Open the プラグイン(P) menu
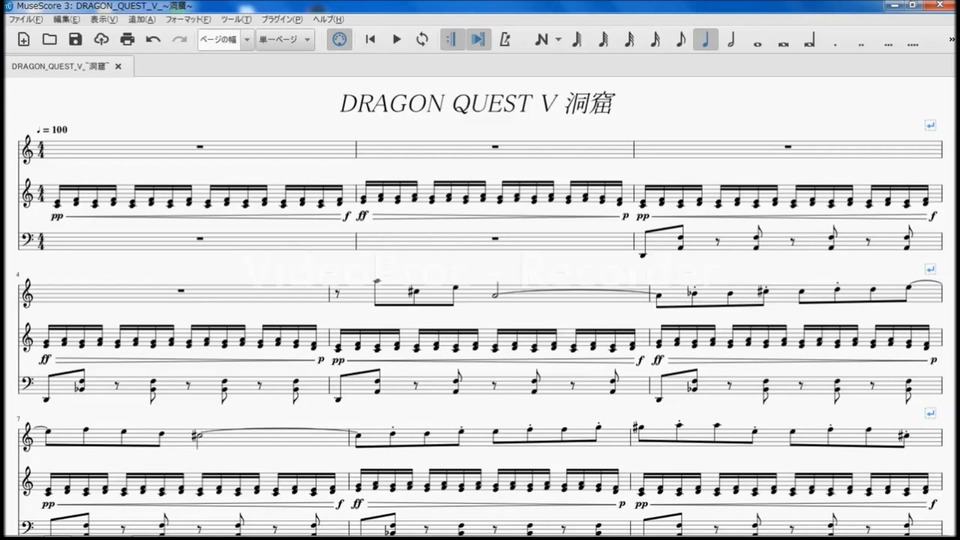Screen dimensions: 960x540 coord(282,20)
